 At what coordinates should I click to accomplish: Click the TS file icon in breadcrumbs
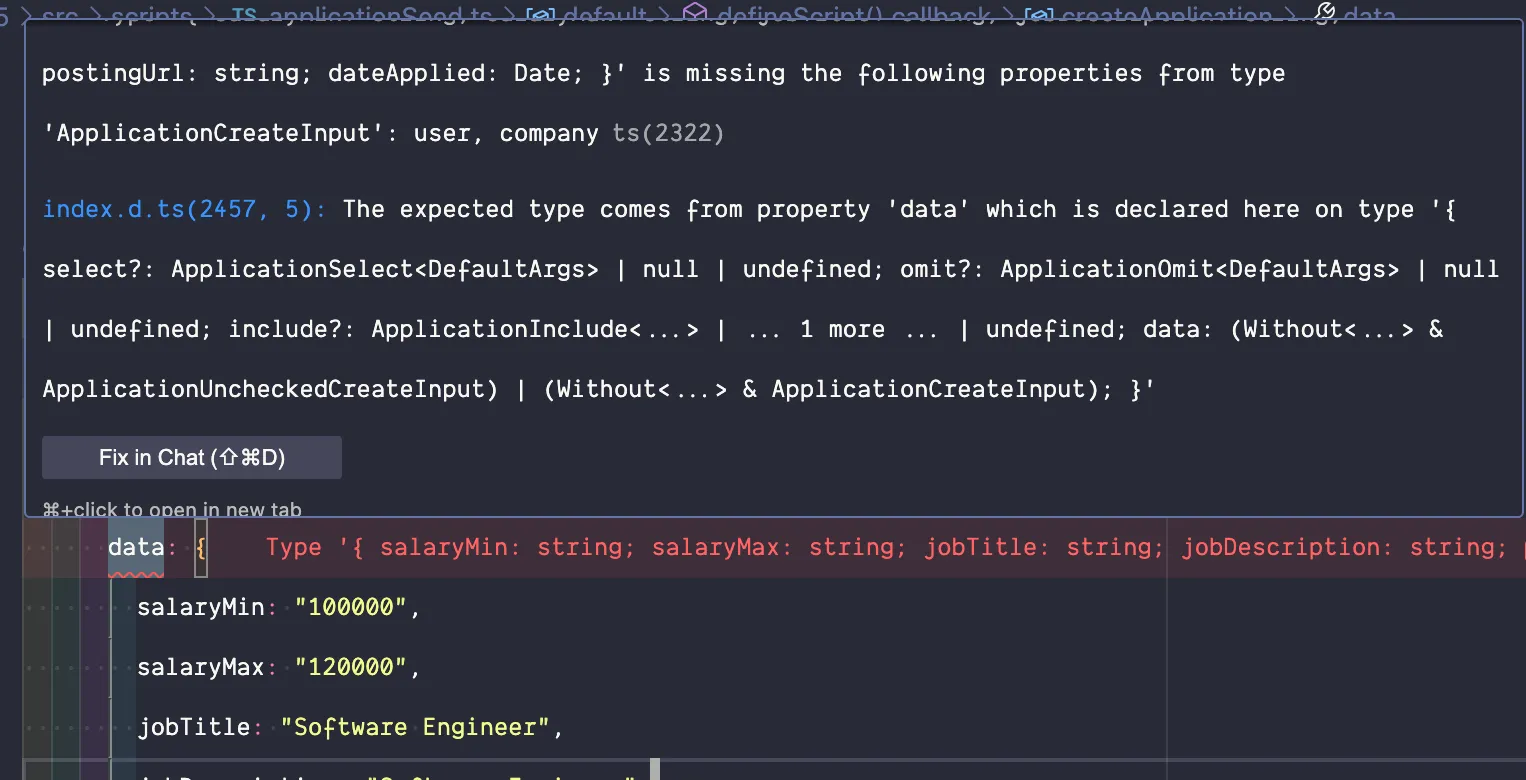(243, 15)
